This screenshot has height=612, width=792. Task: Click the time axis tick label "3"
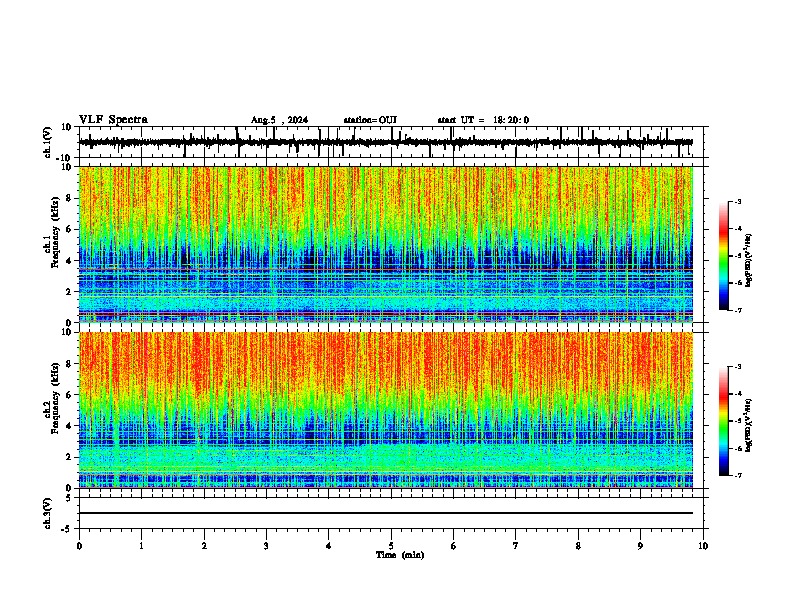(266, 546)
